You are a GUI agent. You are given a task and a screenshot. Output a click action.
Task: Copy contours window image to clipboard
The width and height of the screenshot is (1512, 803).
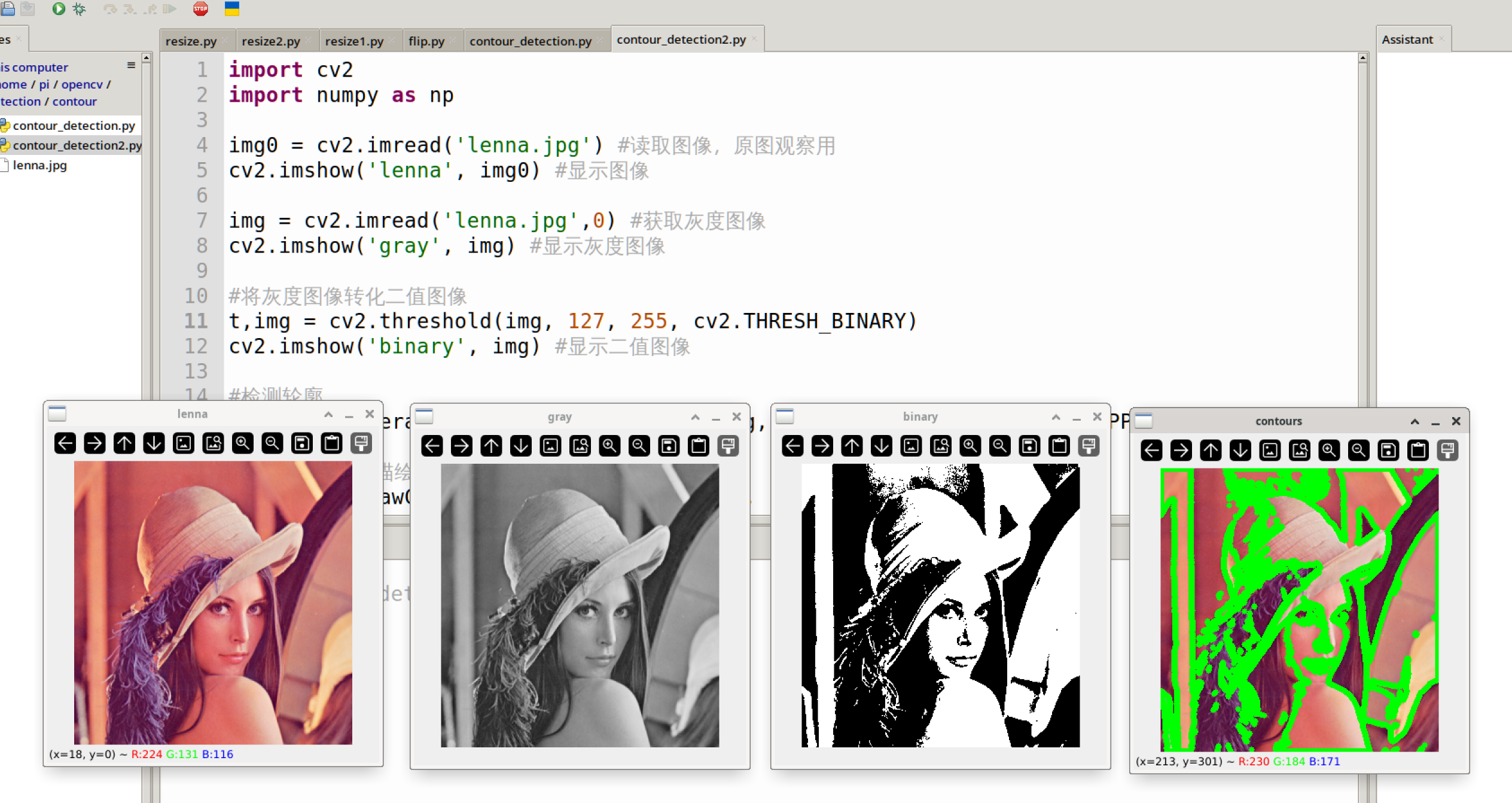(x=1417, y=450)
